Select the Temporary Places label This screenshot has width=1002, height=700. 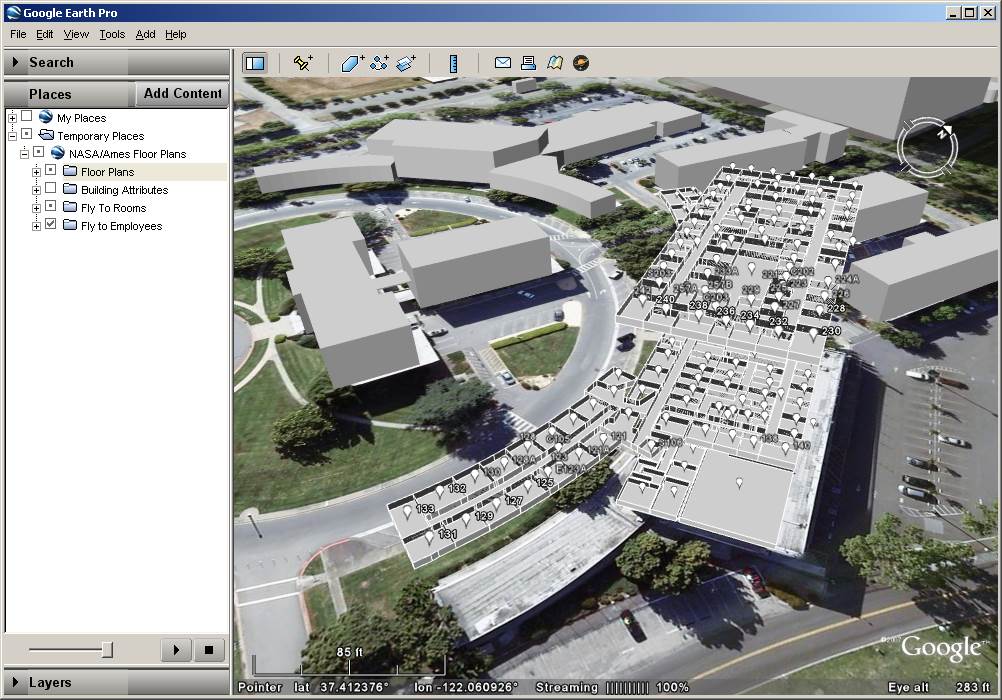[x=101, y=136]
